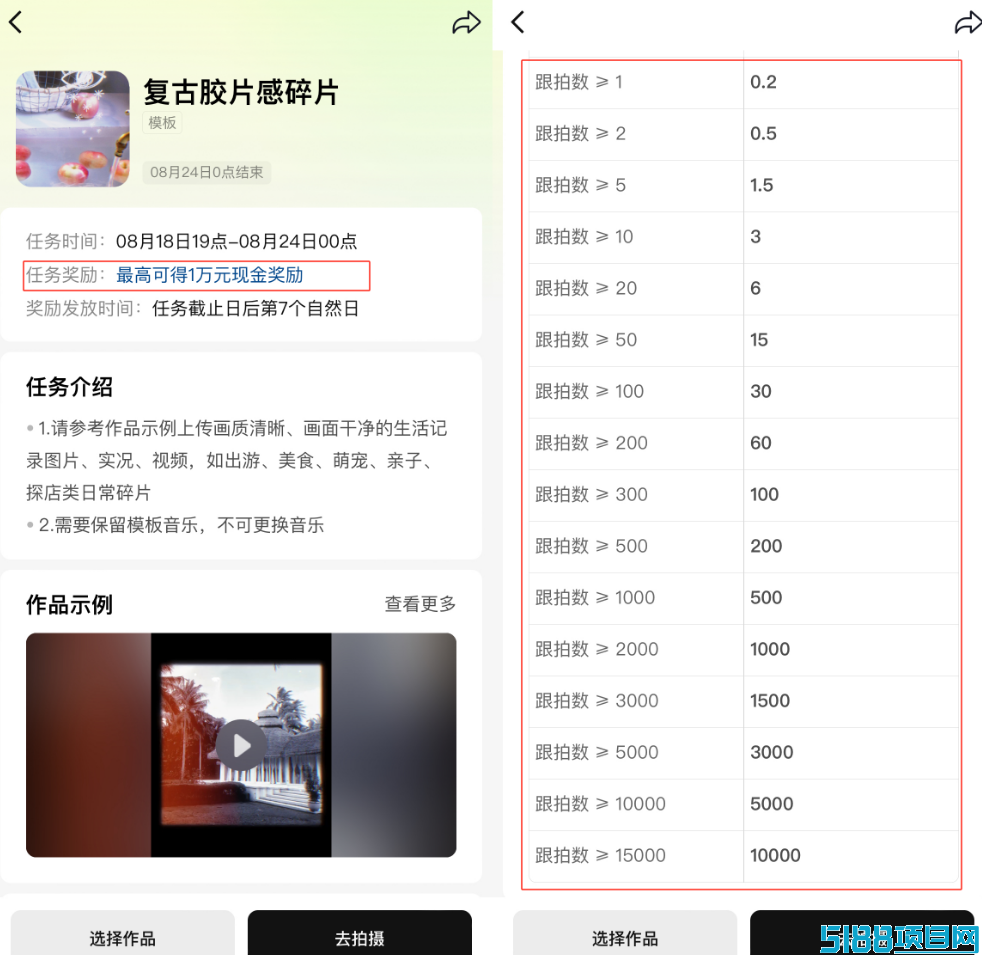Image resolution: width=982 pixels, height=955 pixels.
Task: Tap the share arrow on the right screen
Action: (968, 23)
